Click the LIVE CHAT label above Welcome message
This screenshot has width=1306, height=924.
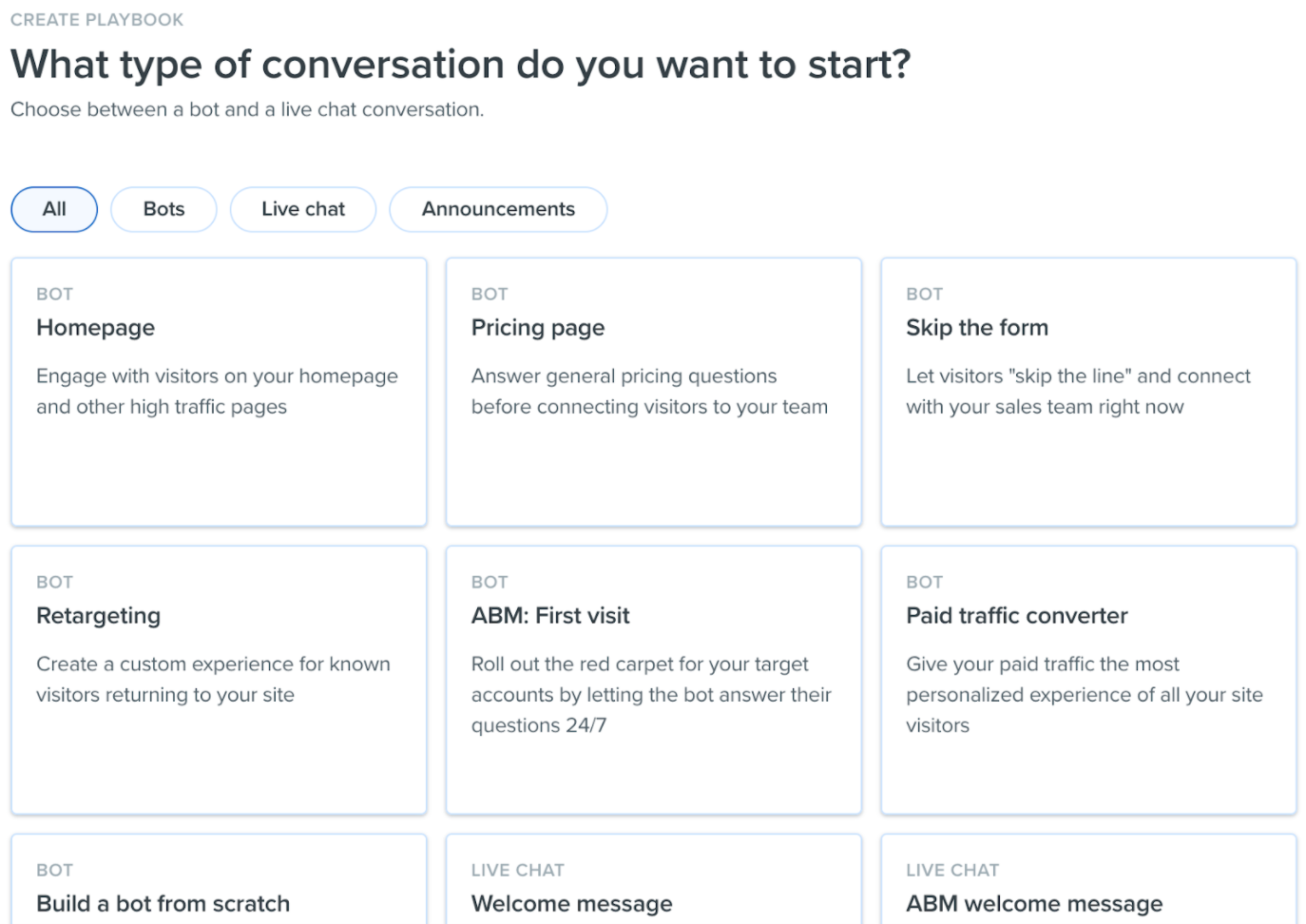click(517, 870)
